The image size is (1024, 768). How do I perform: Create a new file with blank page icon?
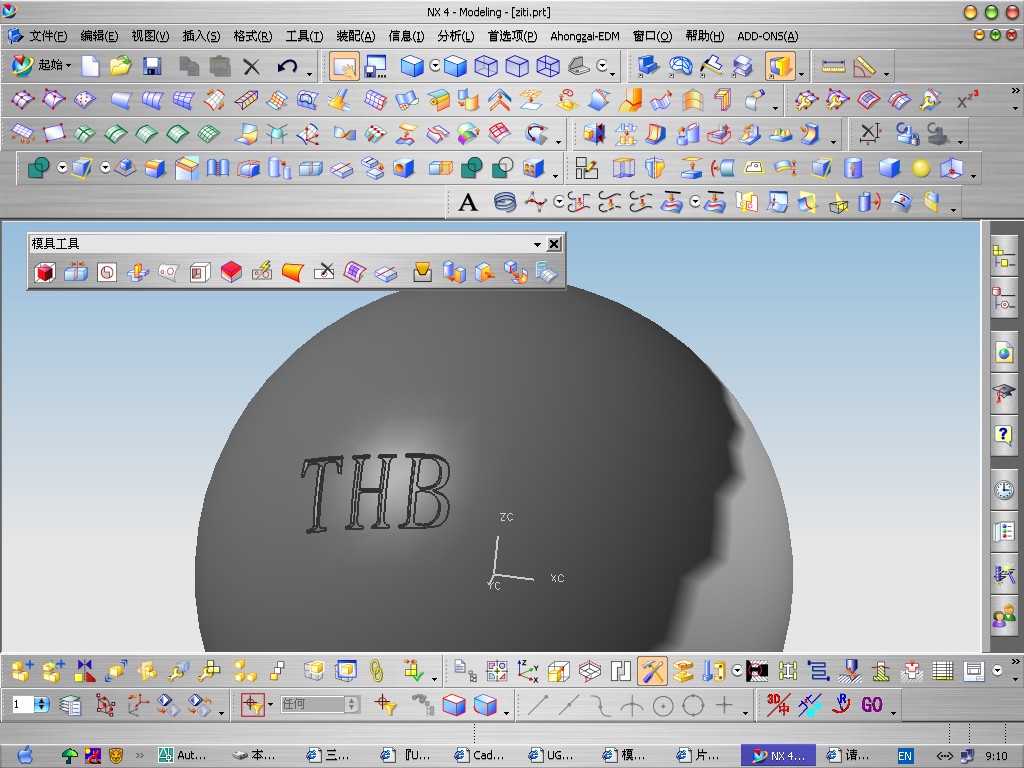point(90,66)
